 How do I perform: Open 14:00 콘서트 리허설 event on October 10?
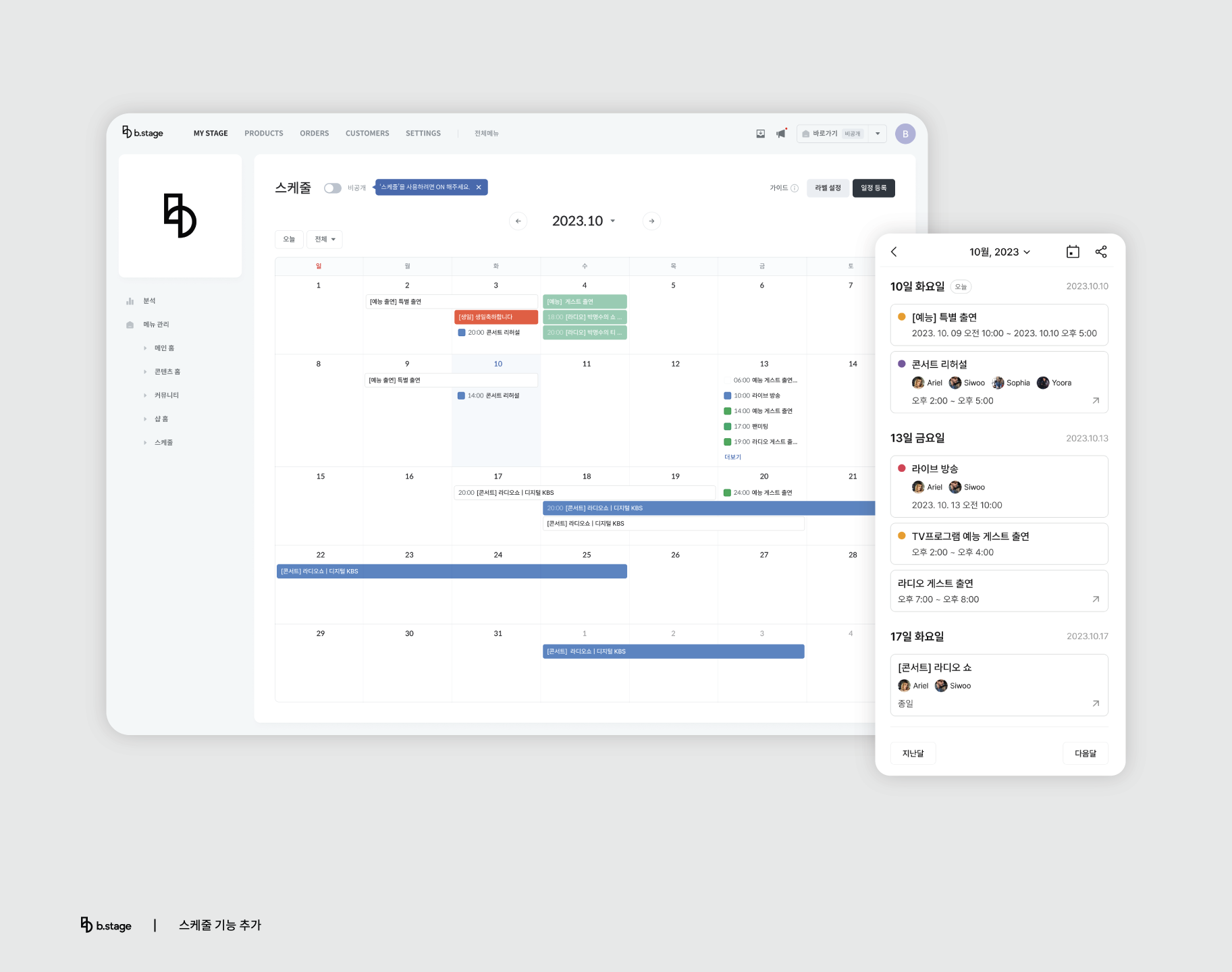pos(489,396)
